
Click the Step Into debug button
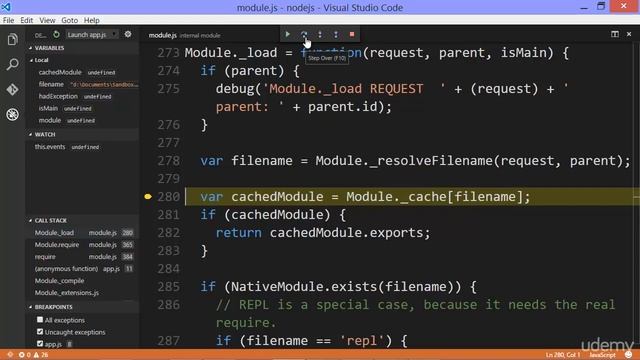tap(320, 34)
